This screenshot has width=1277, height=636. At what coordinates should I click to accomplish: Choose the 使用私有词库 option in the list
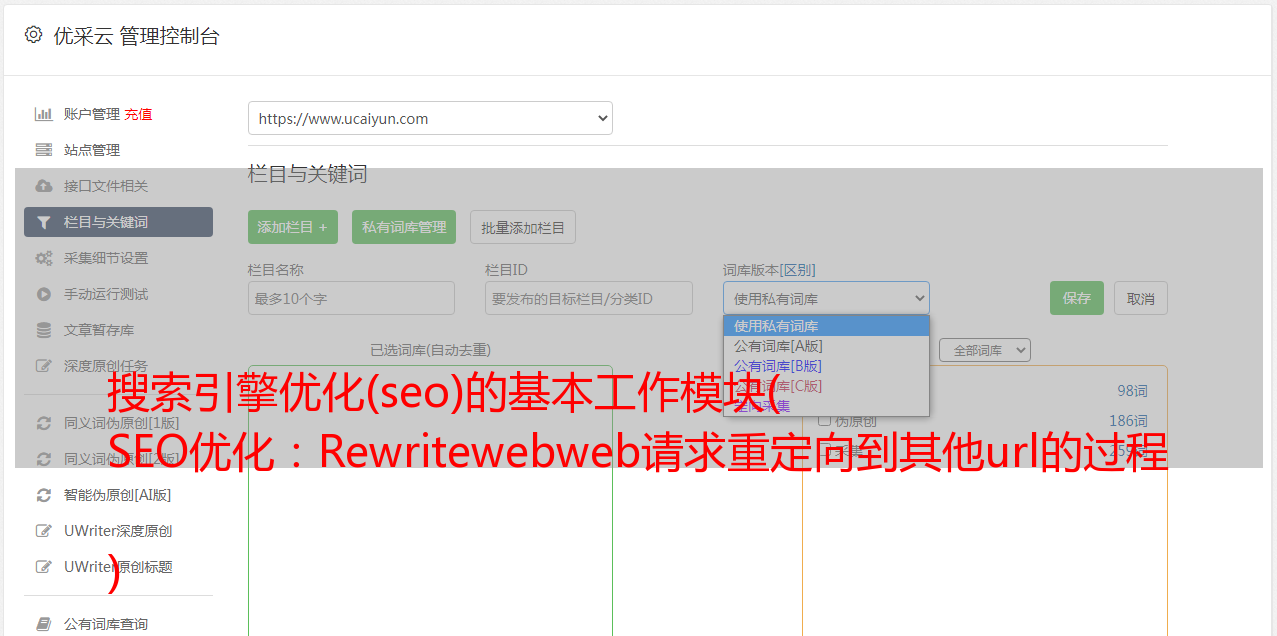[826, 326]
